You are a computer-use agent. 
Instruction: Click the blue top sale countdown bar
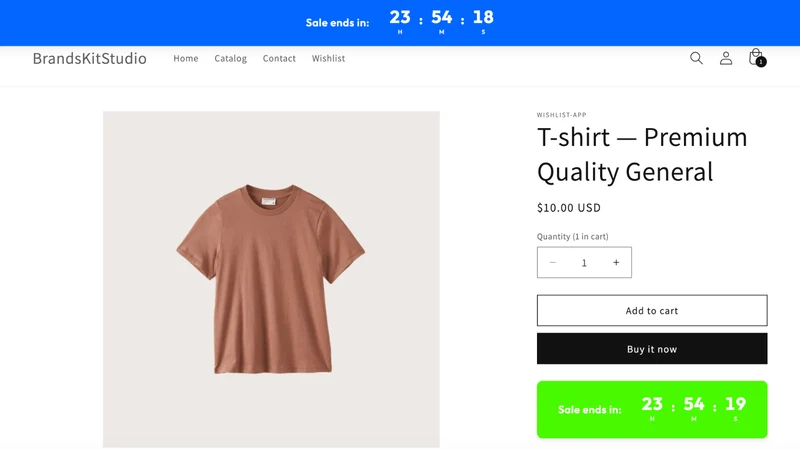point(400,23)
